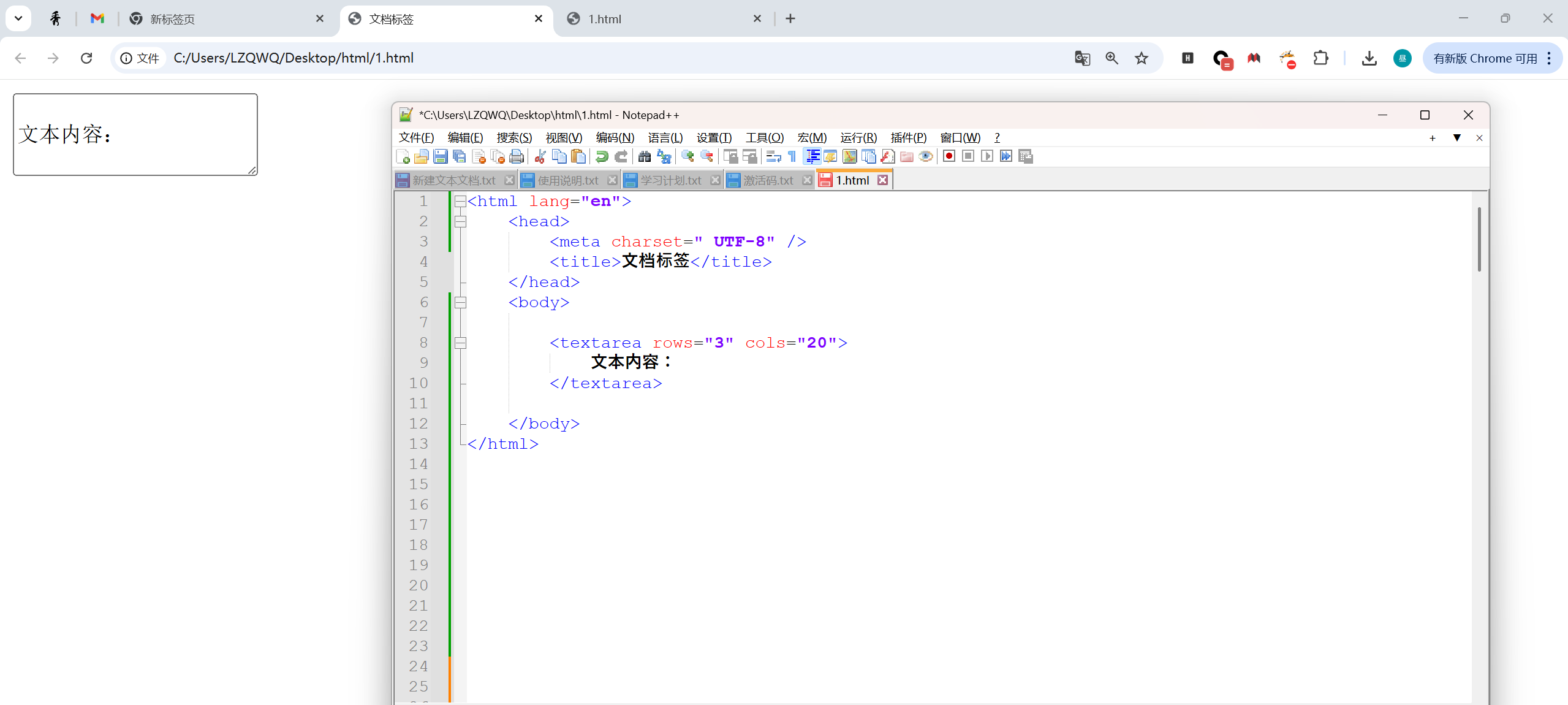Open a new Chrome tab with plus button

(790, 19)
